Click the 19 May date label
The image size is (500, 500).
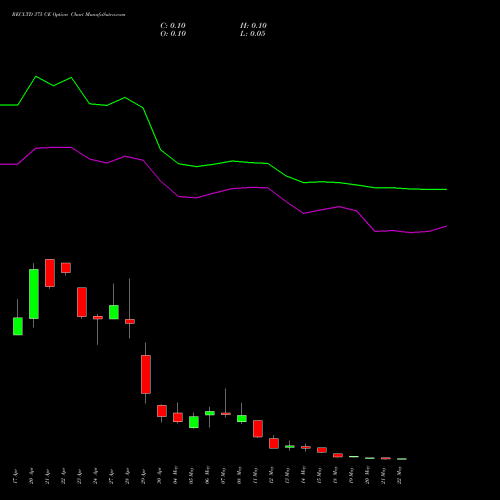click(352, 475)
